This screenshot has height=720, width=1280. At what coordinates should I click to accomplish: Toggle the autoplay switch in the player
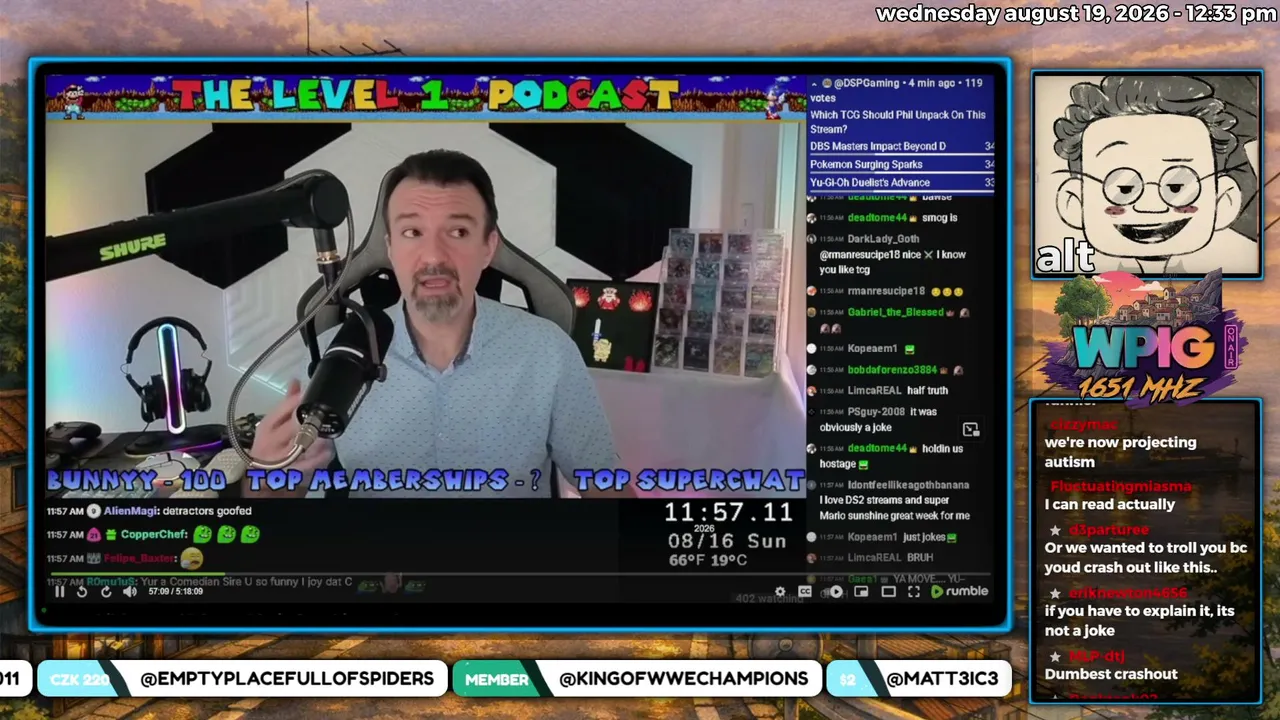[x=834, y=592]
